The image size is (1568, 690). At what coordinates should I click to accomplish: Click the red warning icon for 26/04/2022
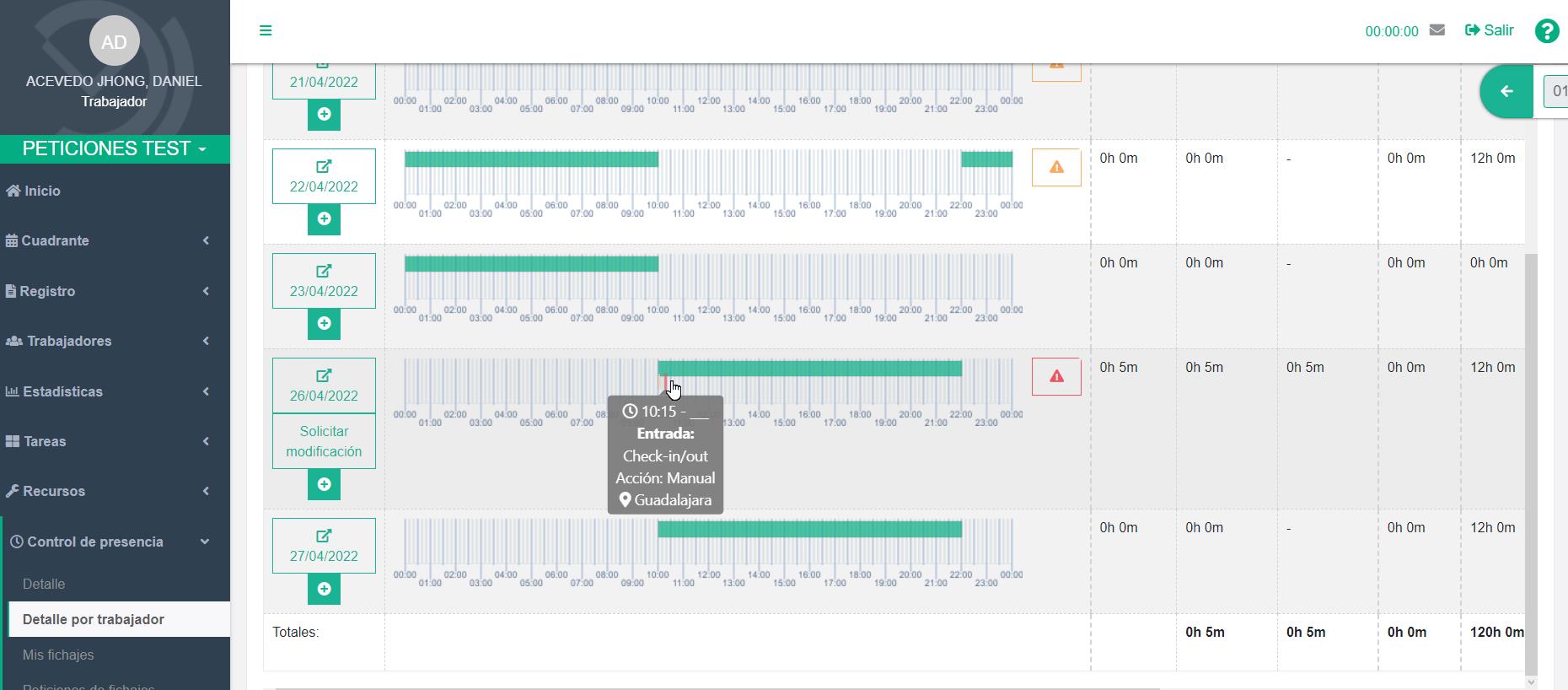(1056, 376)
